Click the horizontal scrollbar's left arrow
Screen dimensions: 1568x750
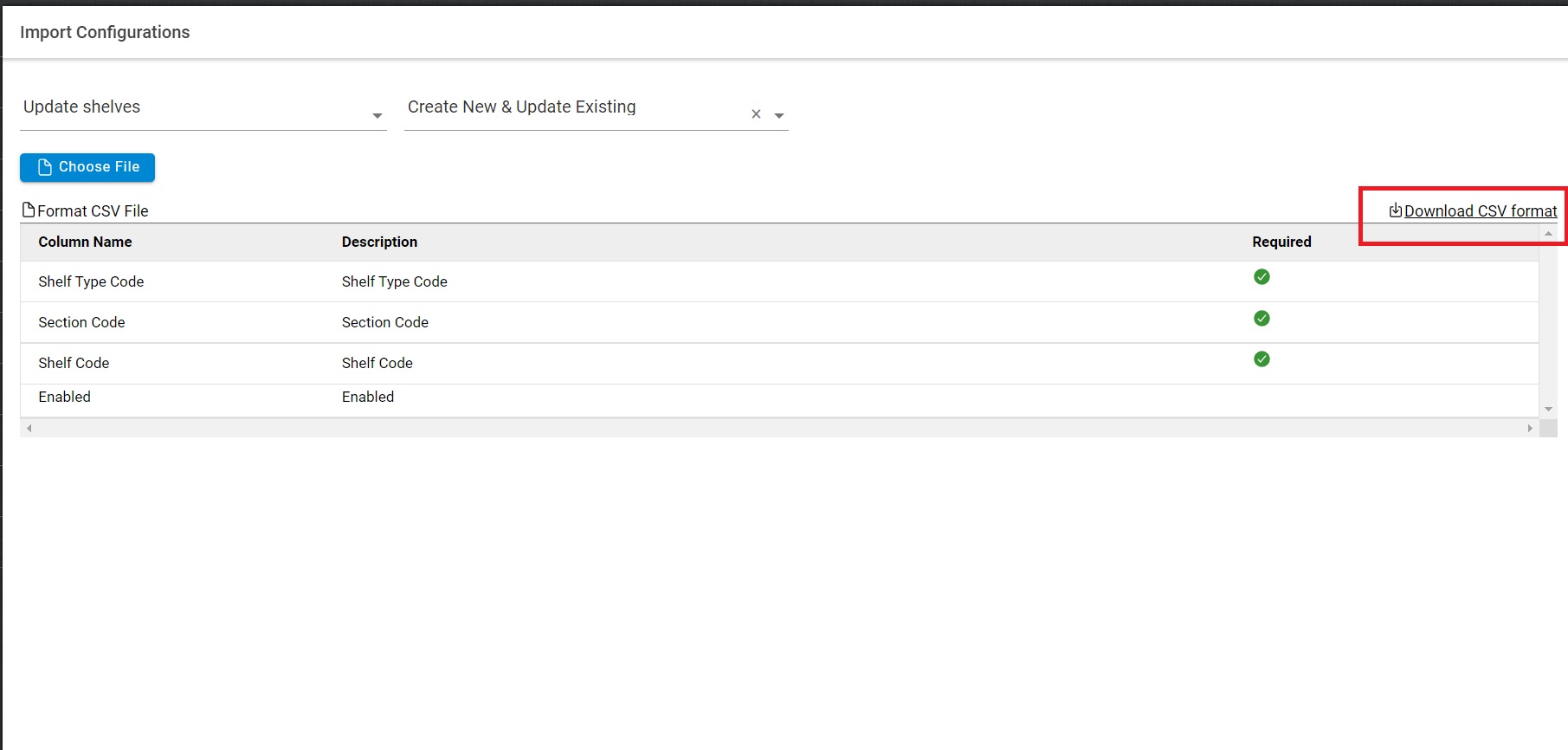[x=29, y=429]
